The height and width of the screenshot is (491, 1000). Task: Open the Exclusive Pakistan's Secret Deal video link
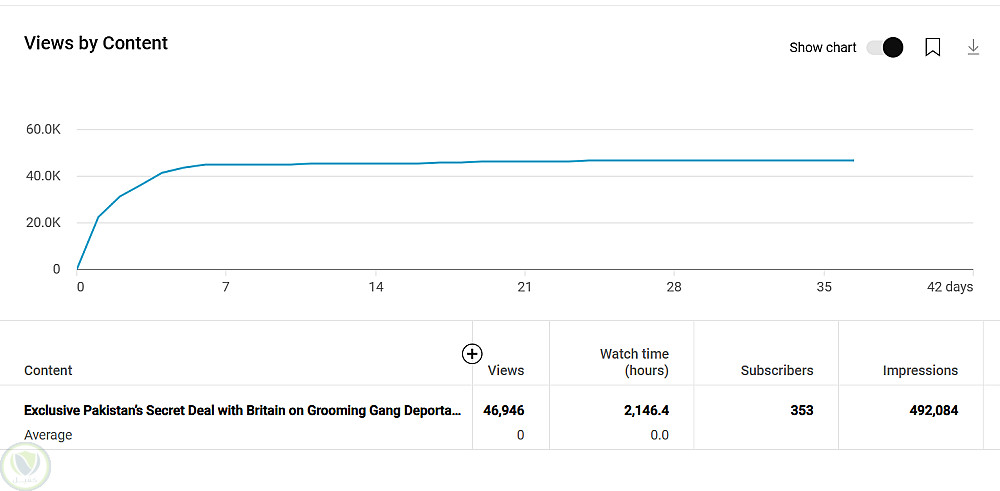[242, 410]
